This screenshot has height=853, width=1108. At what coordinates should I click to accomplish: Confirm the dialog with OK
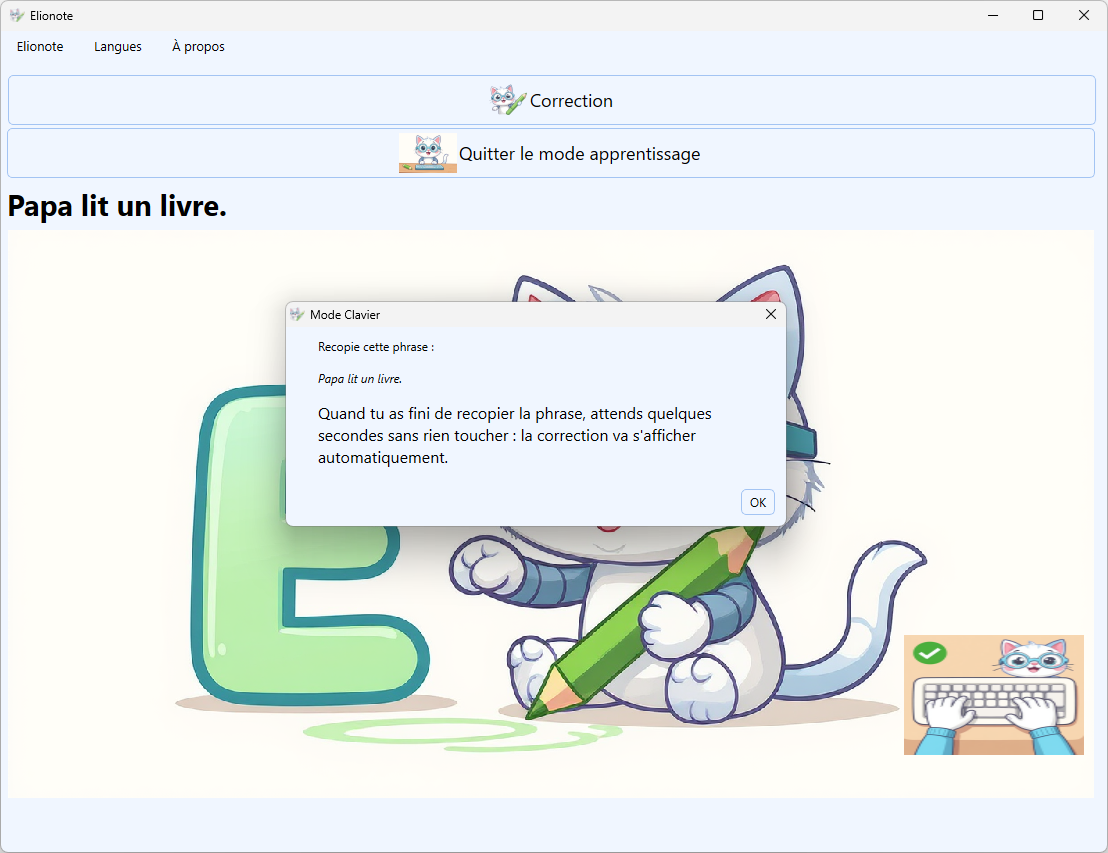[x=757, y=502]
